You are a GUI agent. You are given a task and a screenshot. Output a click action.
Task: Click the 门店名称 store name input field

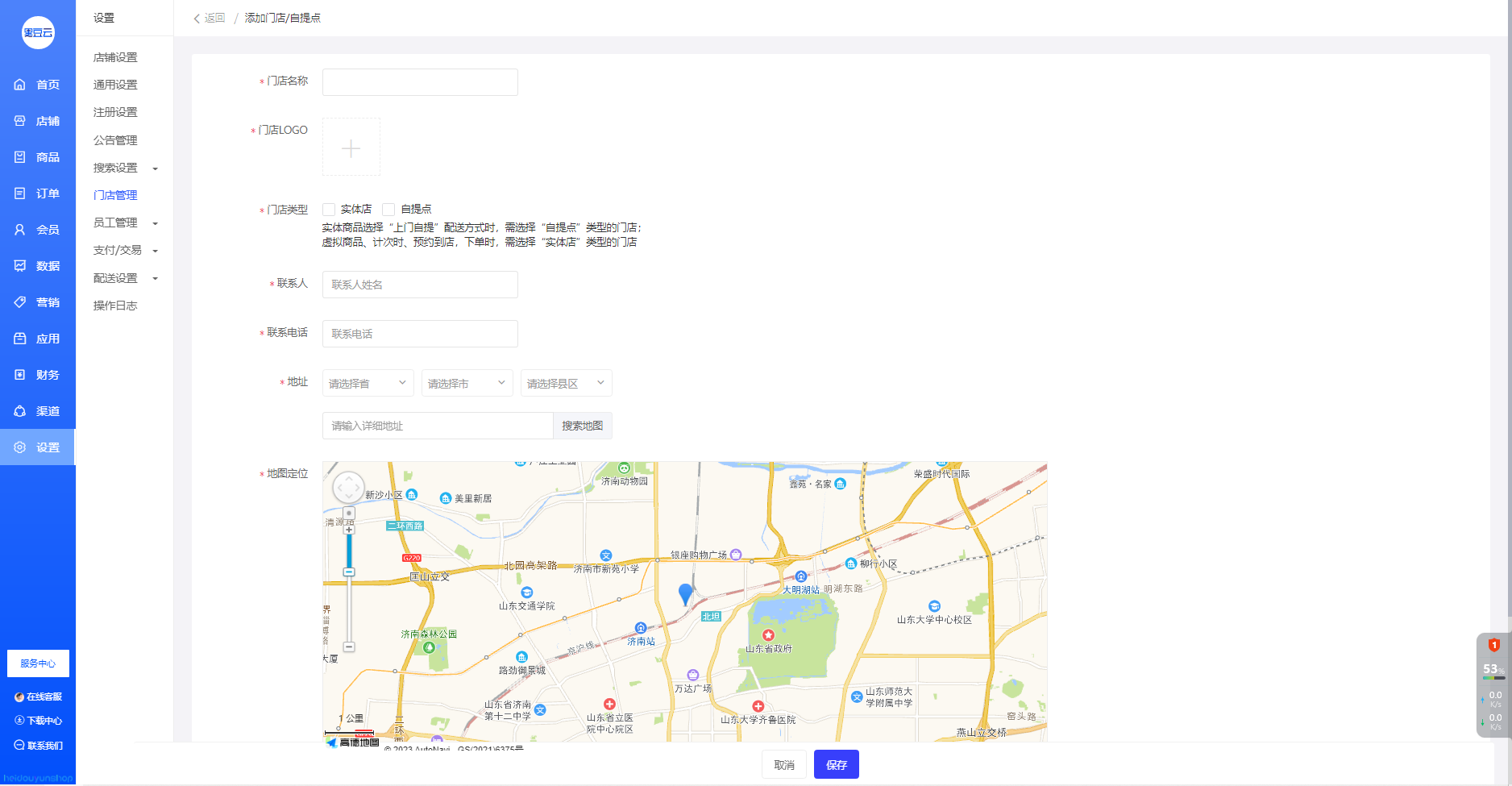click(420, 82)
